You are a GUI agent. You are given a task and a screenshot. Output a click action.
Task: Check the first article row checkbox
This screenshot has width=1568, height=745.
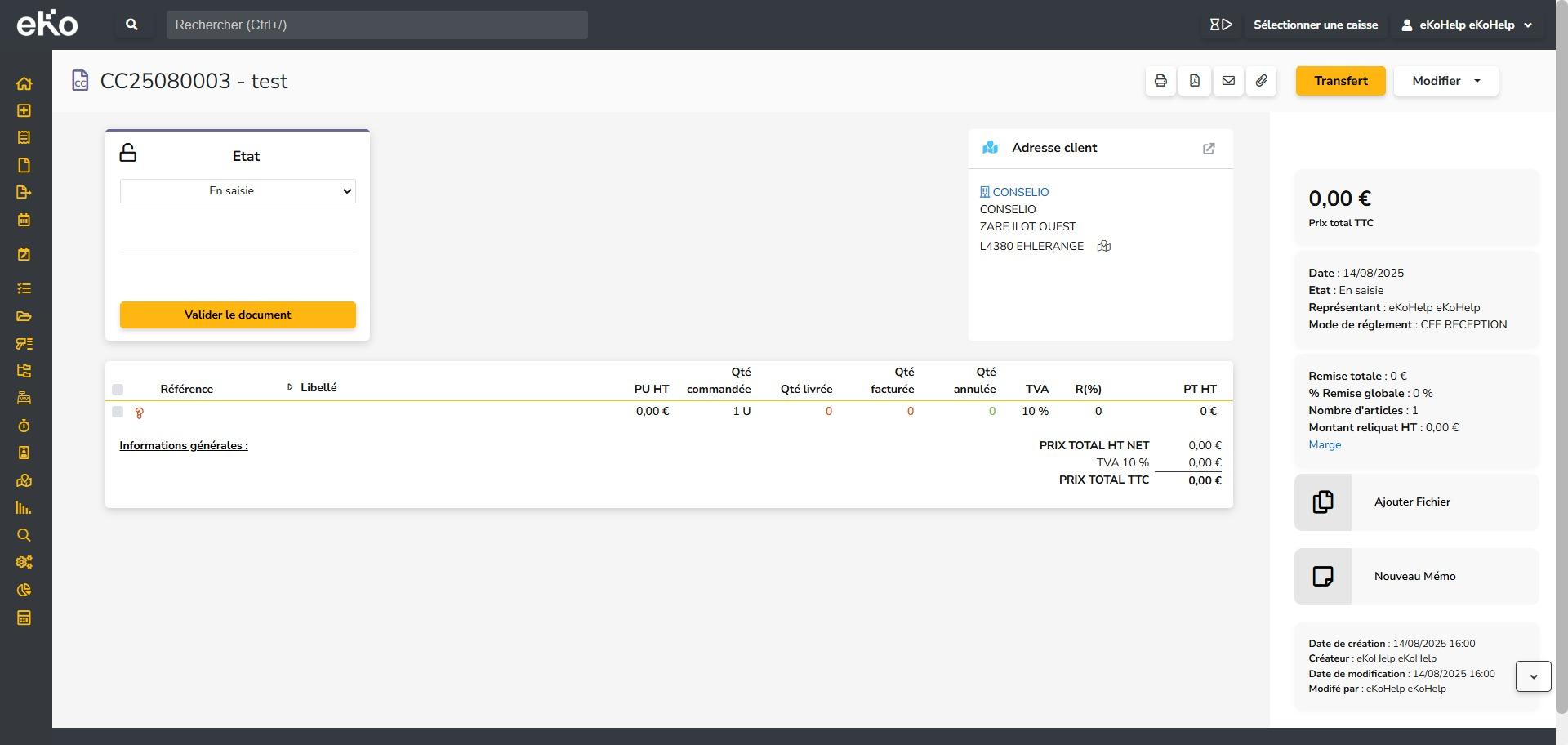pos(118,412)
